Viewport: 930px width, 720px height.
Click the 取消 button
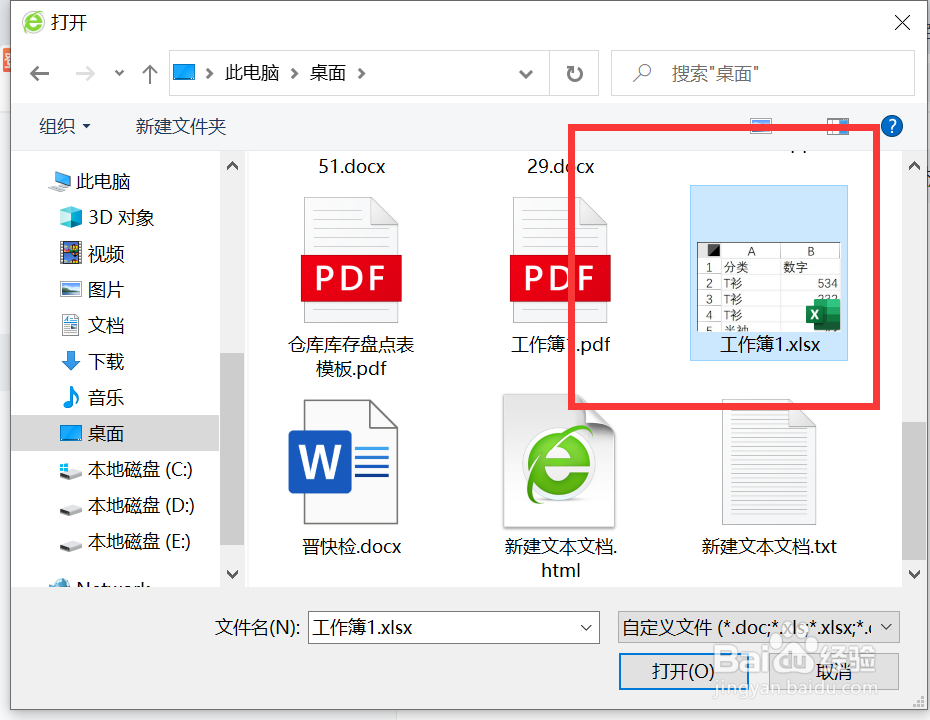pos(834,671)
